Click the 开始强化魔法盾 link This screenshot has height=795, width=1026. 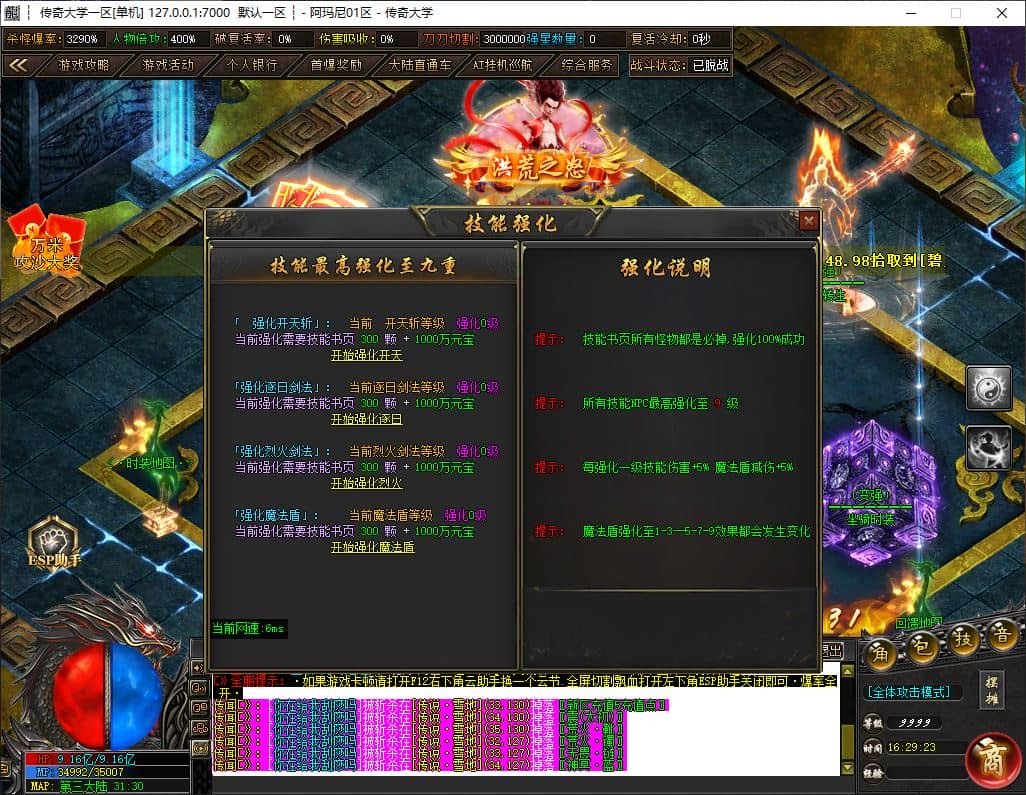click(x=372, y=547)
